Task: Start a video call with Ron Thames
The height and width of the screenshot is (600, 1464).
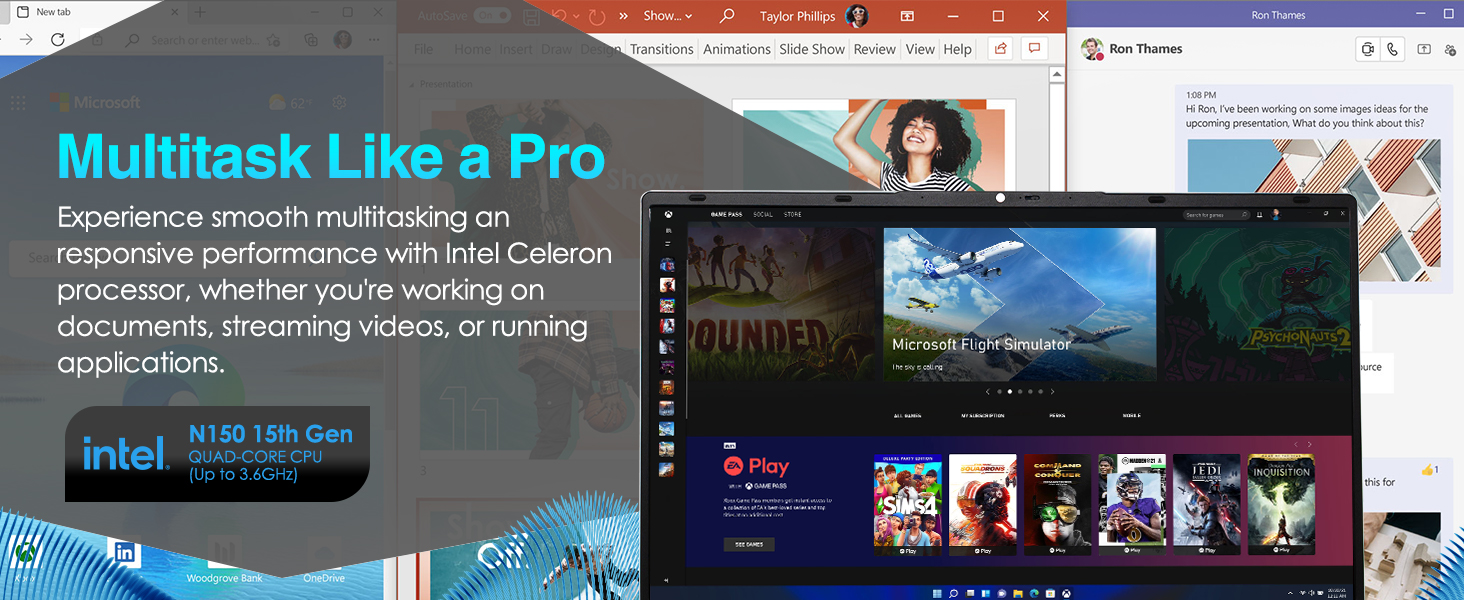Action: point(1367,49)
